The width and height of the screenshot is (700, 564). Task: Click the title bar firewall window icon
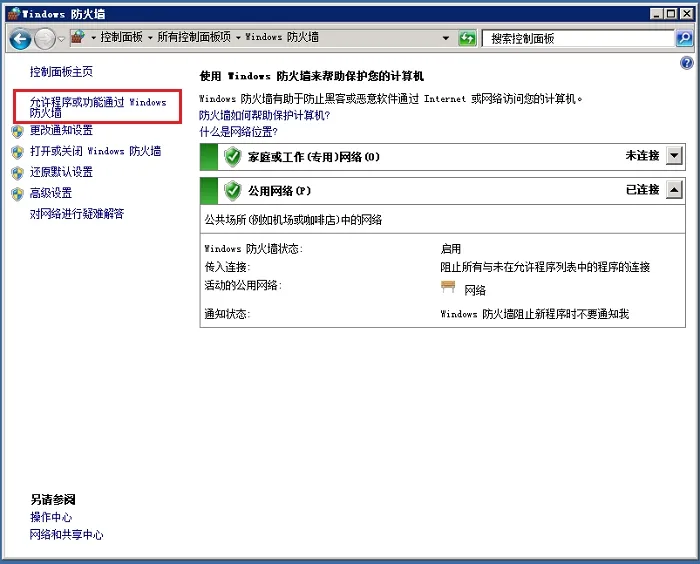(14, 13)
